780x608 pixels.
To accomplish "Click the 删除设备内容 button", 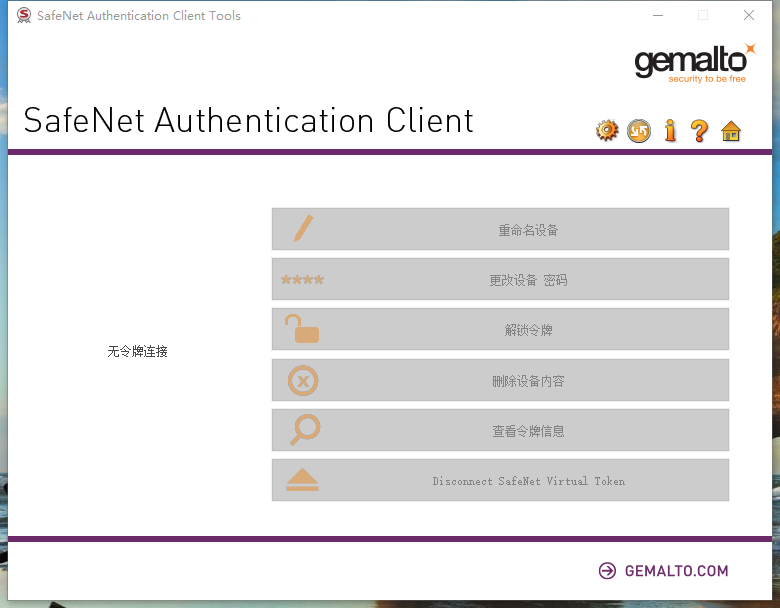I will pyautogui.click(x=500, y=380).
